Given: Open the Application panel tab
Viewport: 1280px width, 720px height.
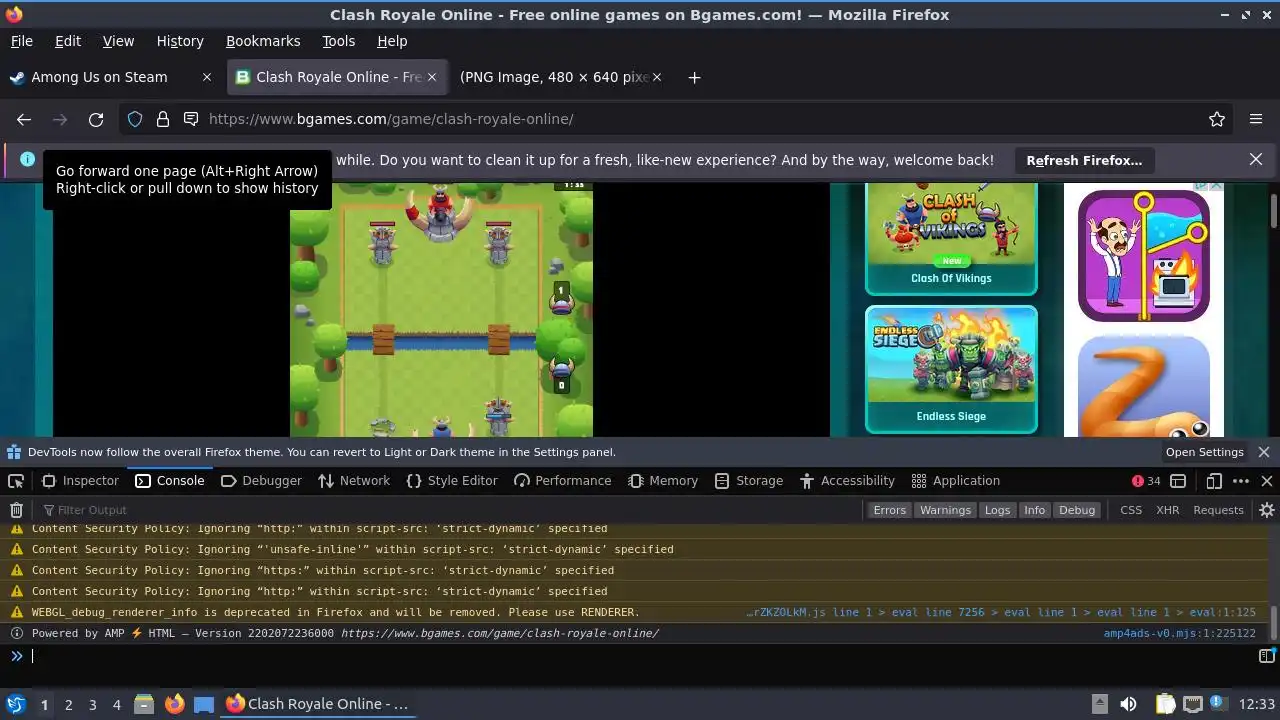Looking at the screenshot, I should coord(956,481).
